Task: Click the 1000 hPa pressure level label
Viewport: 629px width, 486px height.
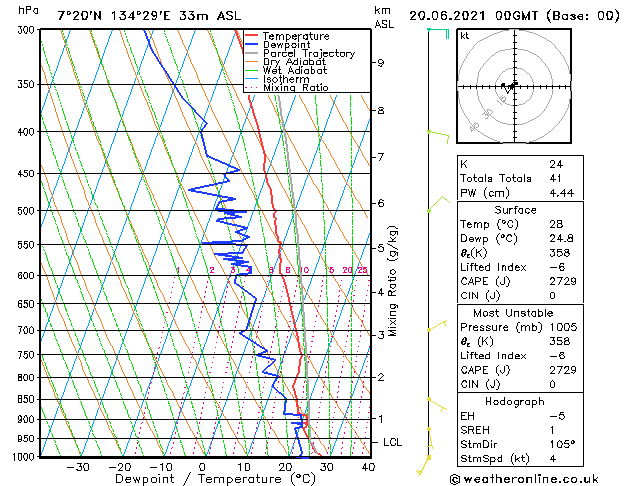Action: tap(24, 457)
